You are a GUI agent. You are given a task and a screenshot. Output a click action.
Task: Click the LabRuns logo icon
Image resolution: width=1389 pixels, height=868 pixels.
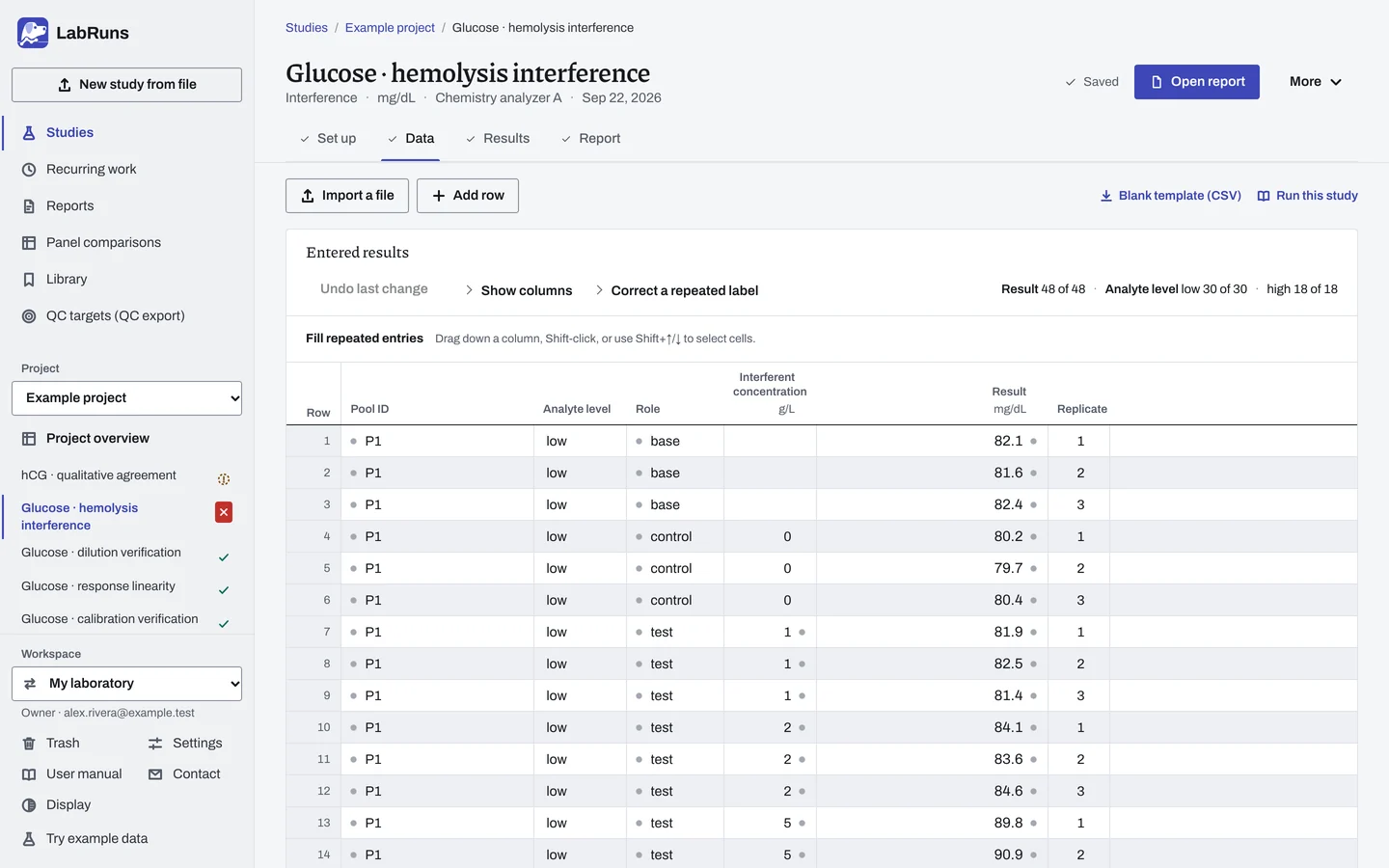33,33
